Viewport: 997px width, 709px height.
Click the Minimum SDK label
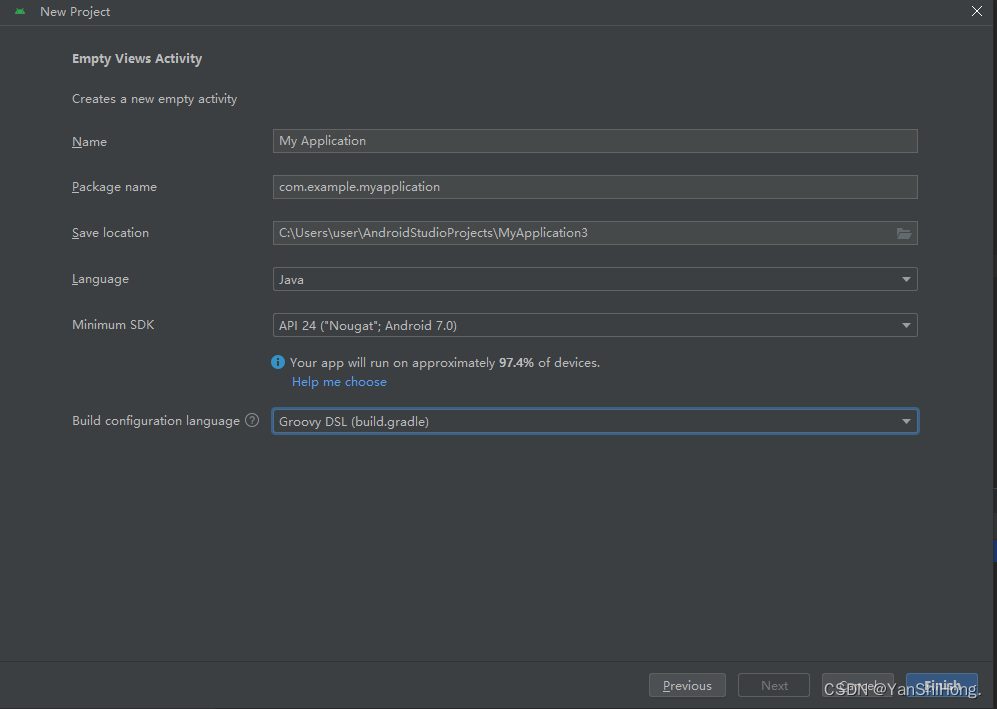[113, 324]
